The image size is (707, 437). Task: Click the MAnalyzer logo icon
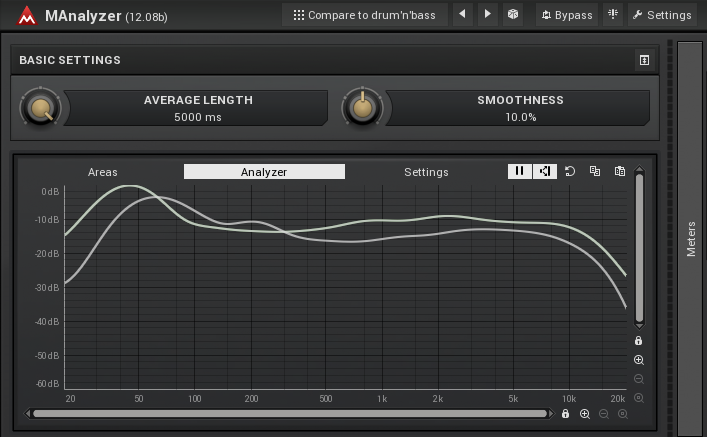click(x=26, y=15)
